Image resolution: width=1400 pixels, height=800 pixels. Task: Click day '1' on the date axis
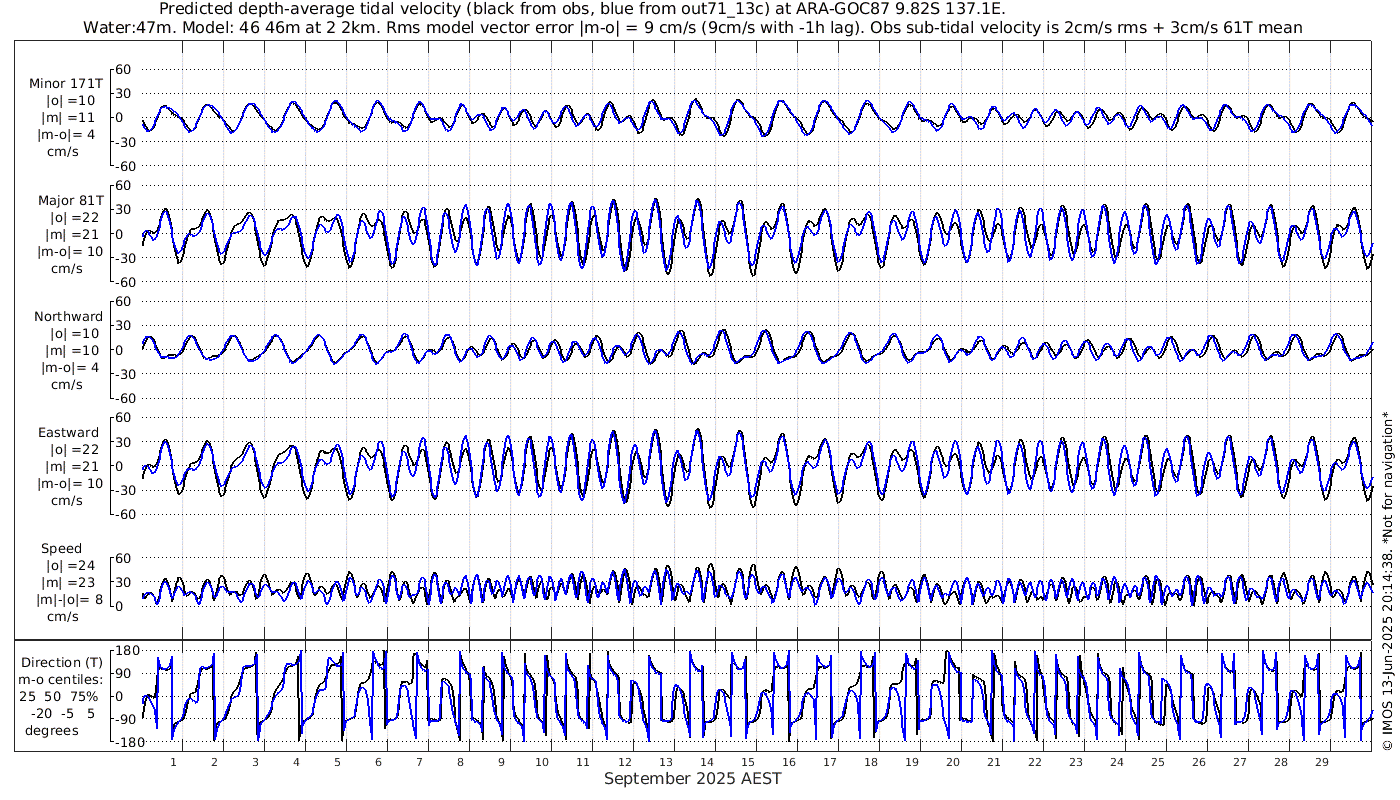click(173, 762)
